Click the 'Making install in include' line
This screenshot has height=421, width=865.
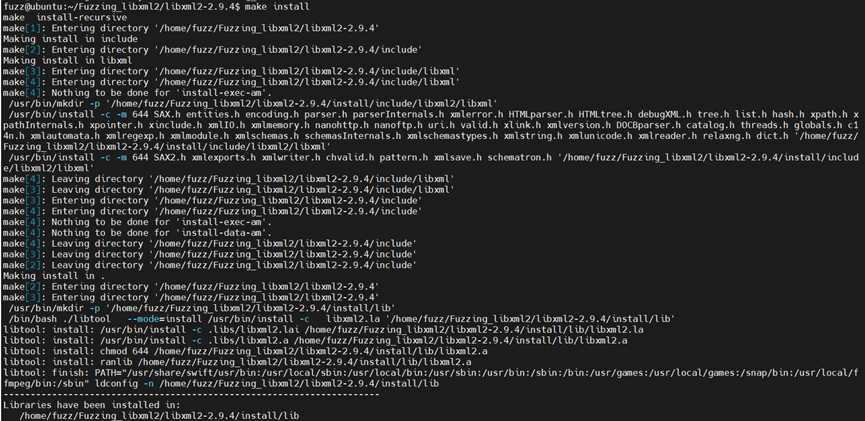(70, 39)
